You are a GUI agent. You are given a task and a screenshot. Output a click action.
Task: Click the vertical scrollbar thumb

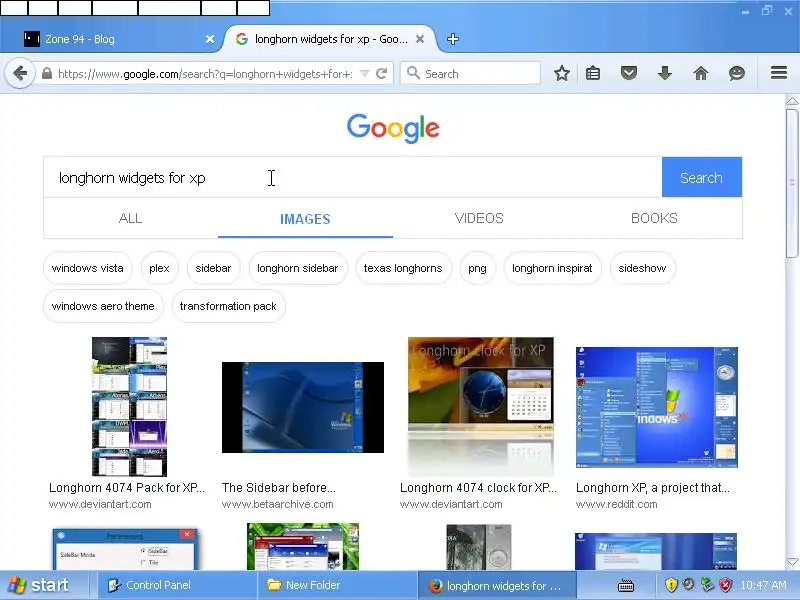(792, 183)
